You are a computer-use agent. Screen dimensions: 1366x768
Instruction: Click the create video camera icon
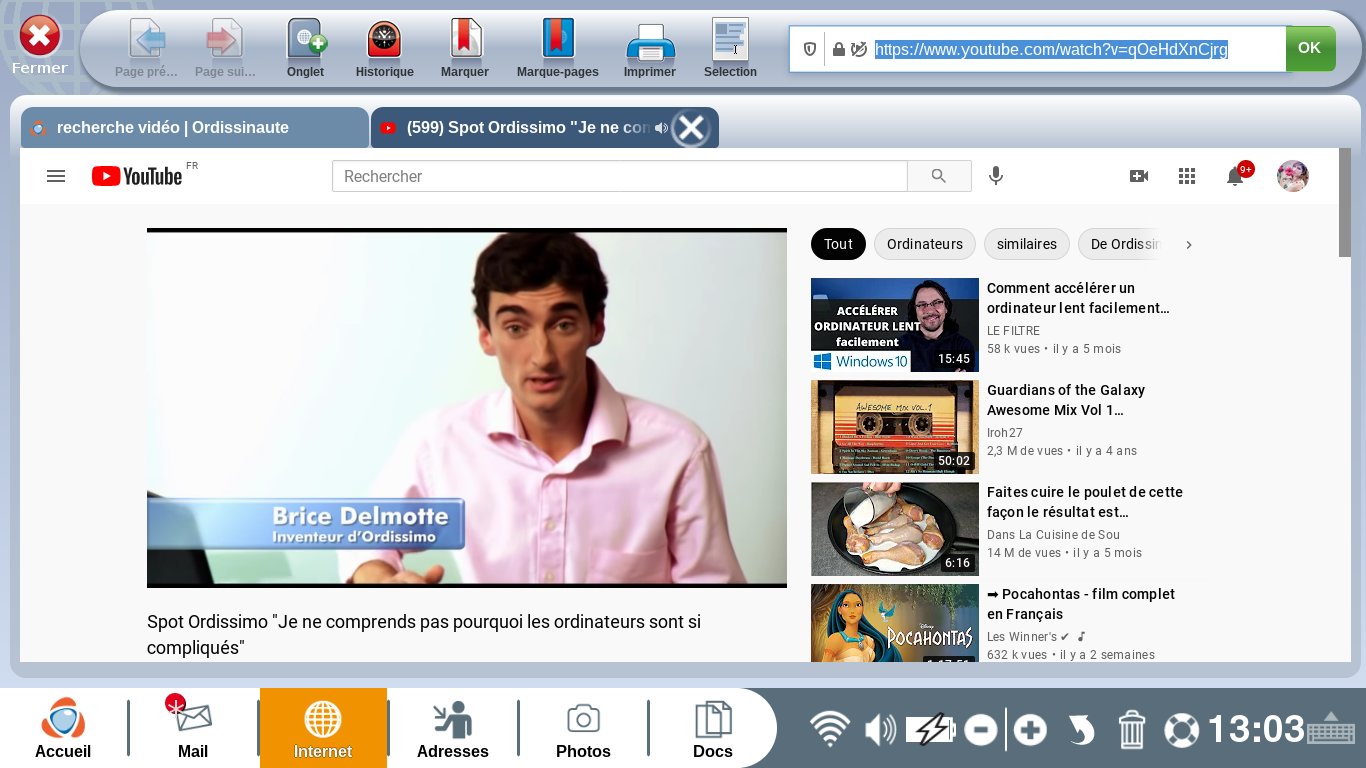[x=1139, y=176]
